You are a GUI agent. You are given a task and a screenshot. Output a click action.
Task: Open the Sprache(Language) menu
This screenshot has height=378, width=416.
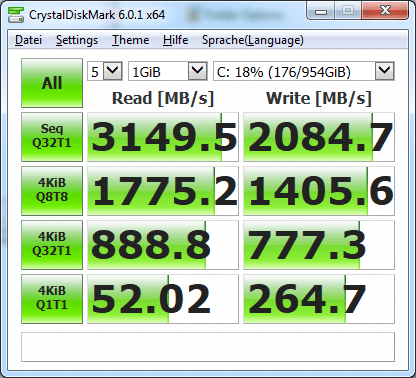click(x=253, y=40)
